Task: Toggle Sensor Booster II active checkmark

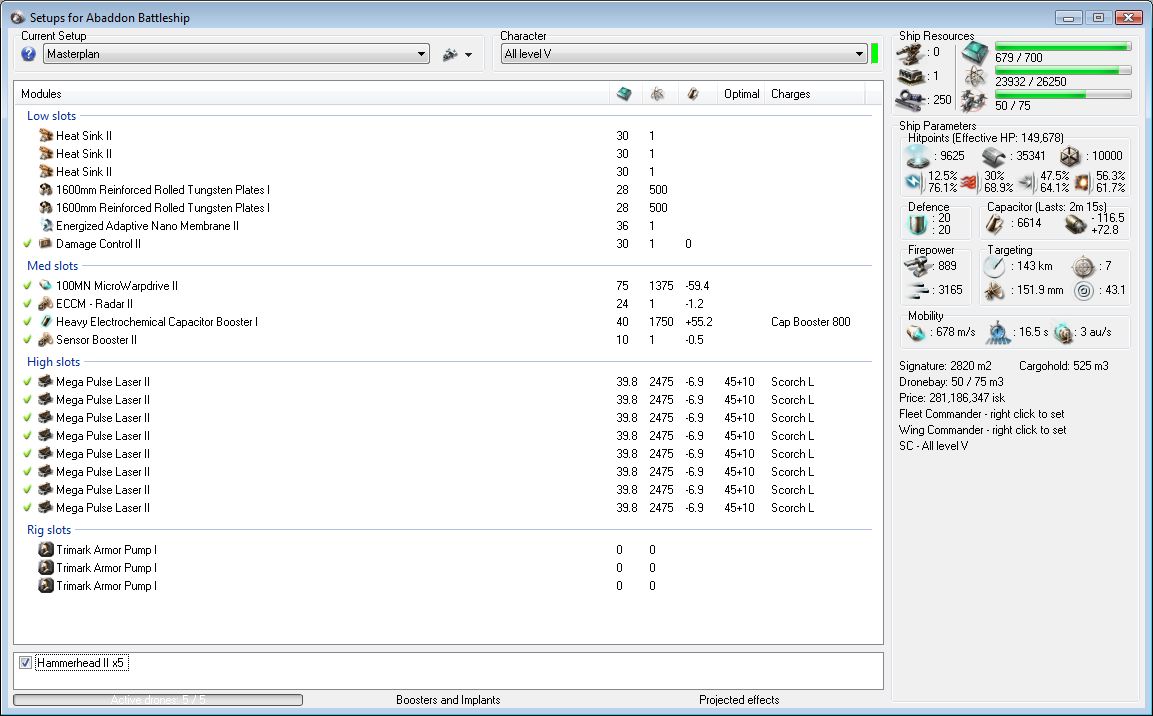Action: click(27, 340)
